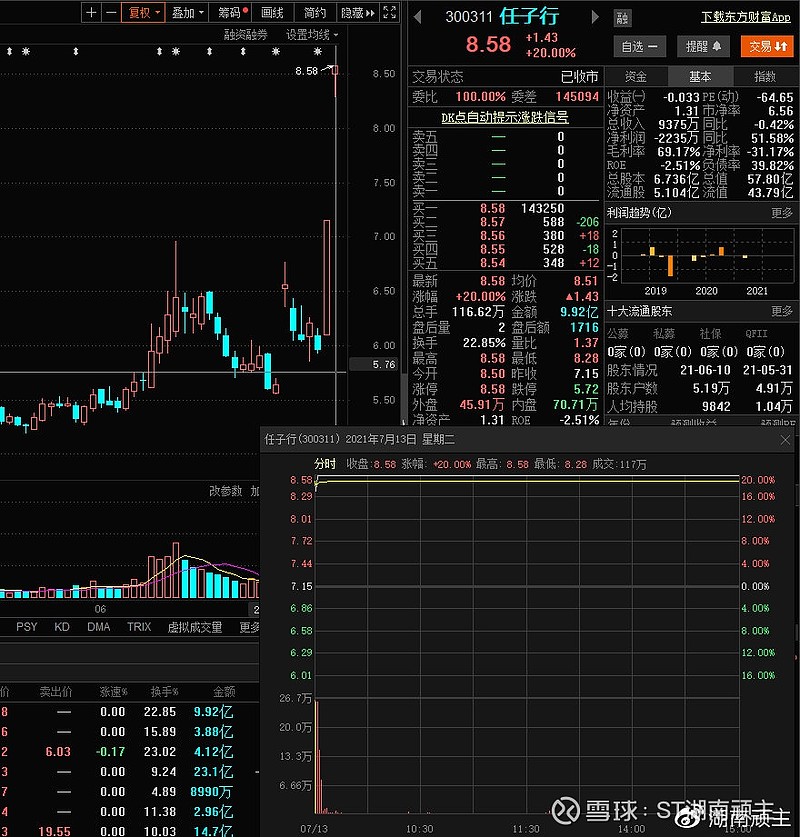This screenshot has width=800, height=837.
Task: Click the 公募 shareholder category
Action: pos(618,334)
